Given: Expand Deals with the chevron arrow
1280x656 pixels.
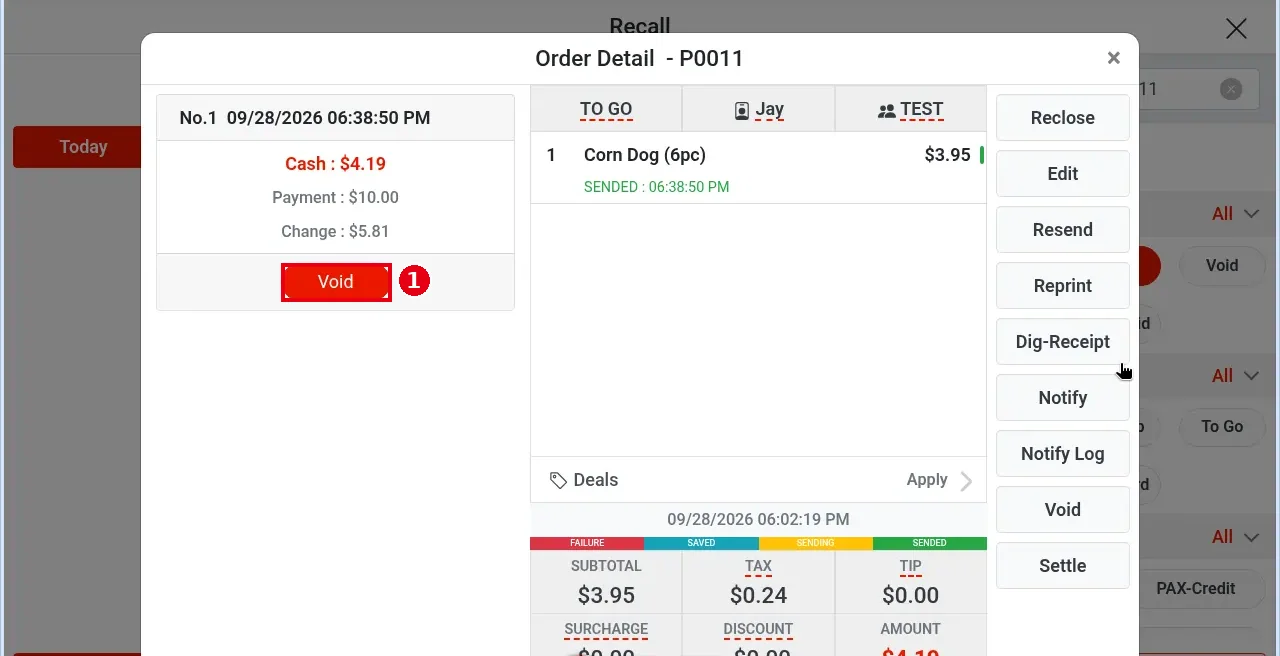Looking at the screenshot, I should [x=966, y=481].
